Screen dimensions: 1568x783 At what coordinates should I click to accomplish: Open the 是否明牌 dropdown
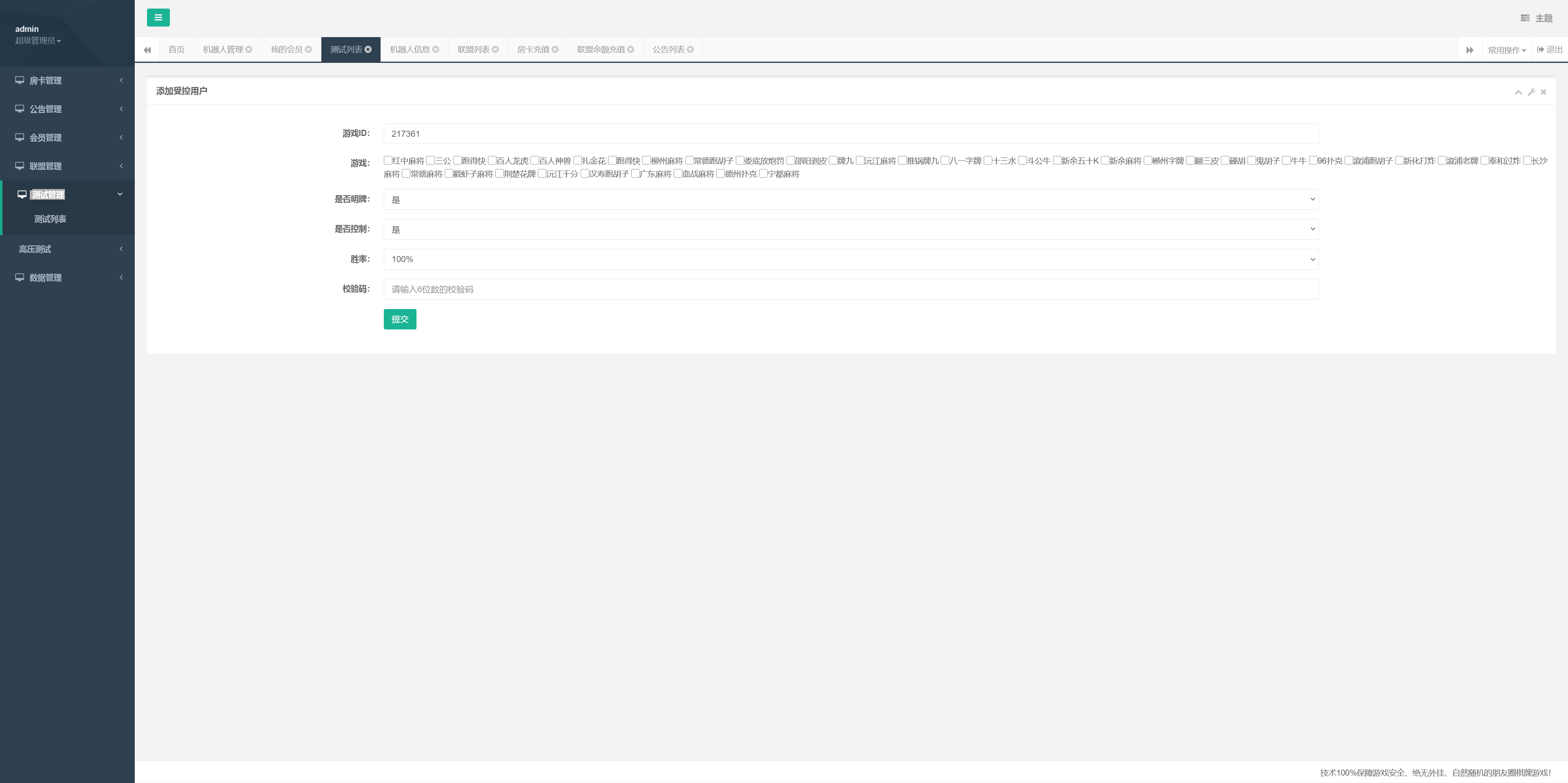tap(850, 200)
